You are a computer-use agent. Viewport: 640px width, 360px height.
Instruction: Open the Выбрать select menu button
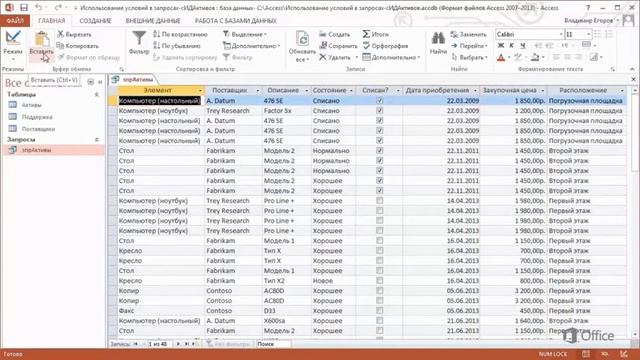[x=469, y=57]
